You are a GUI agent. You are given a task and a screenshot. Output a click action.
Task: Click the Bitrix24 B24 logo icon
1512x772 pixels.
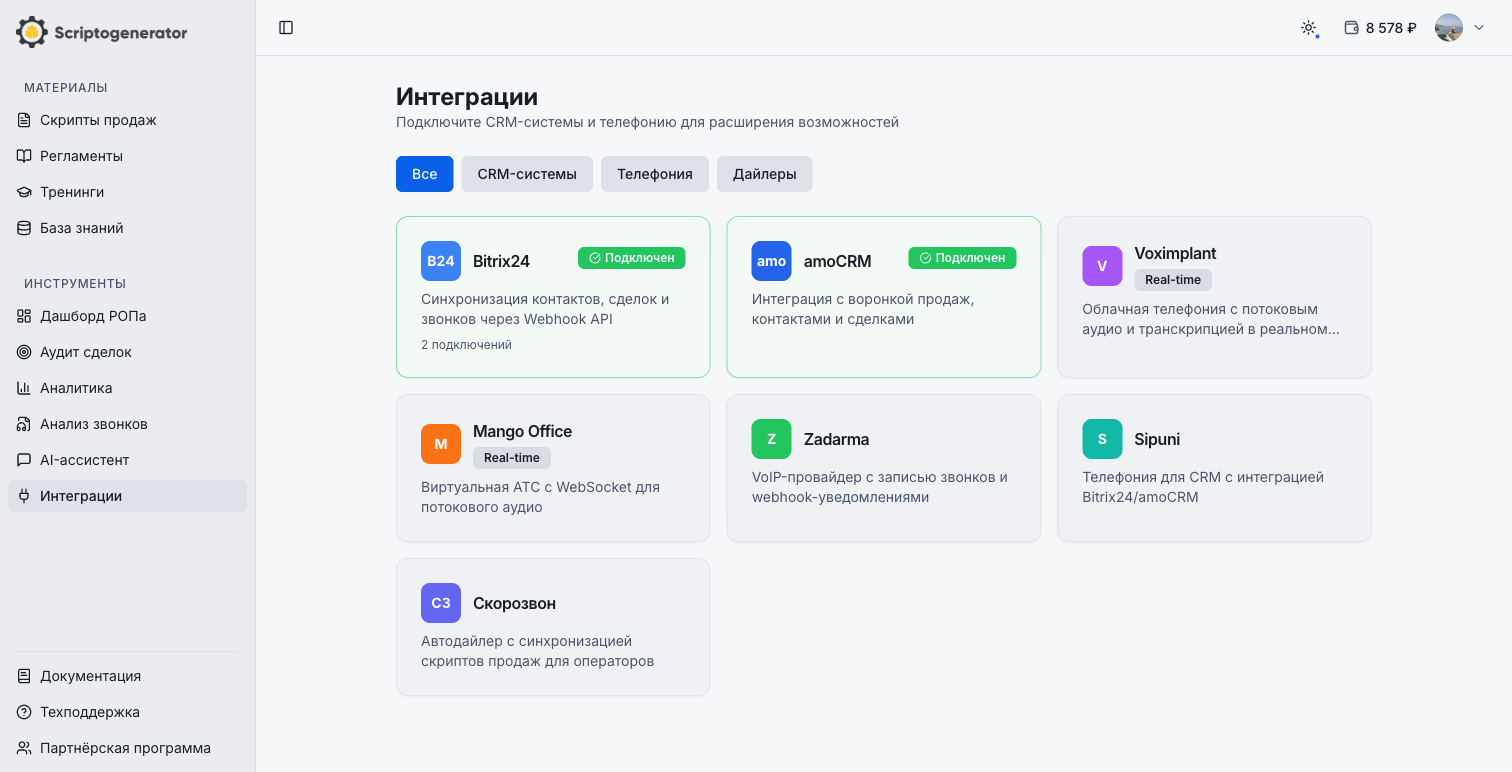441,261
